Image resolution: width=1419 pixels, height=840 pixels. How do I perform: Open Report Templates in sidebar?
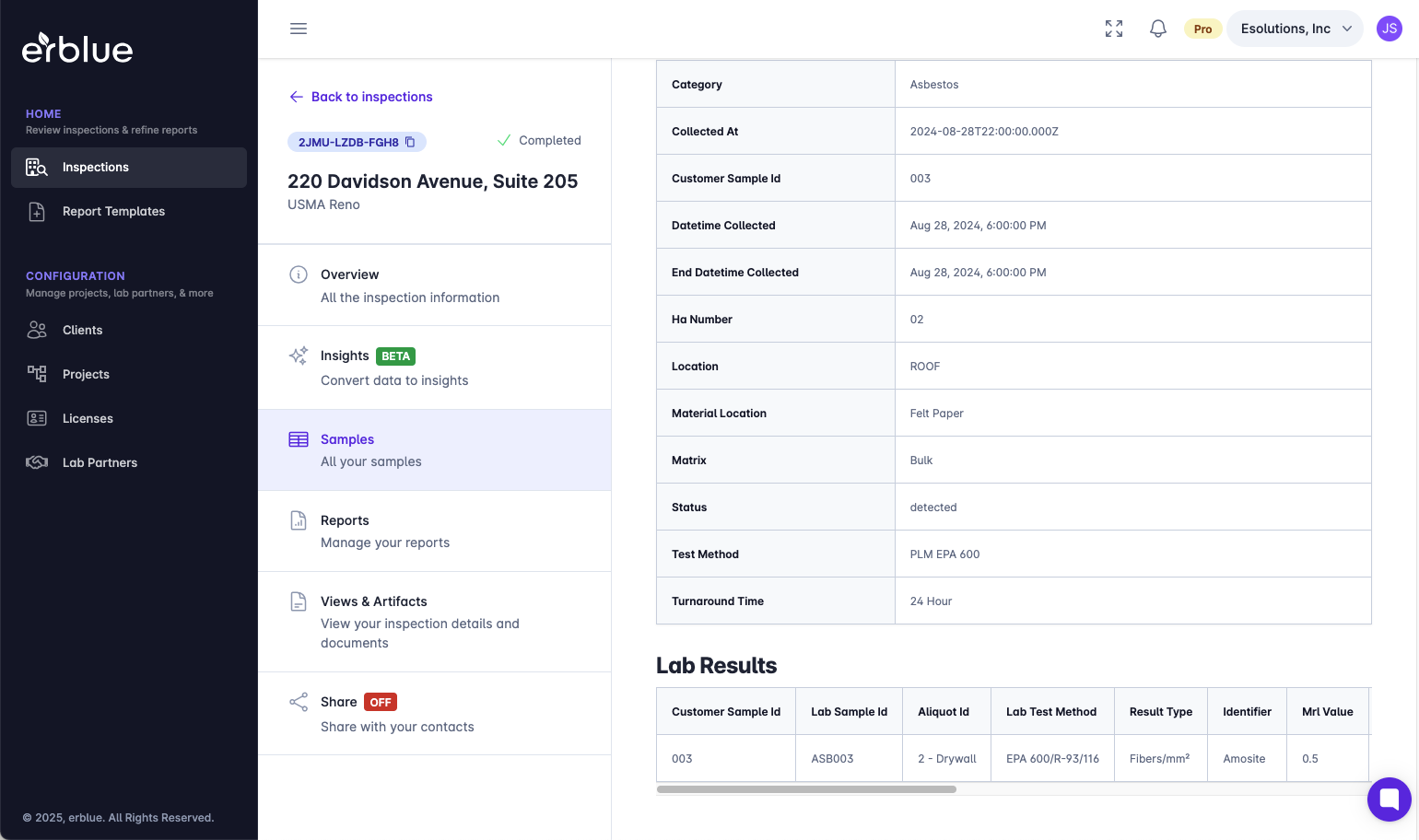click(x=129, y=212)
